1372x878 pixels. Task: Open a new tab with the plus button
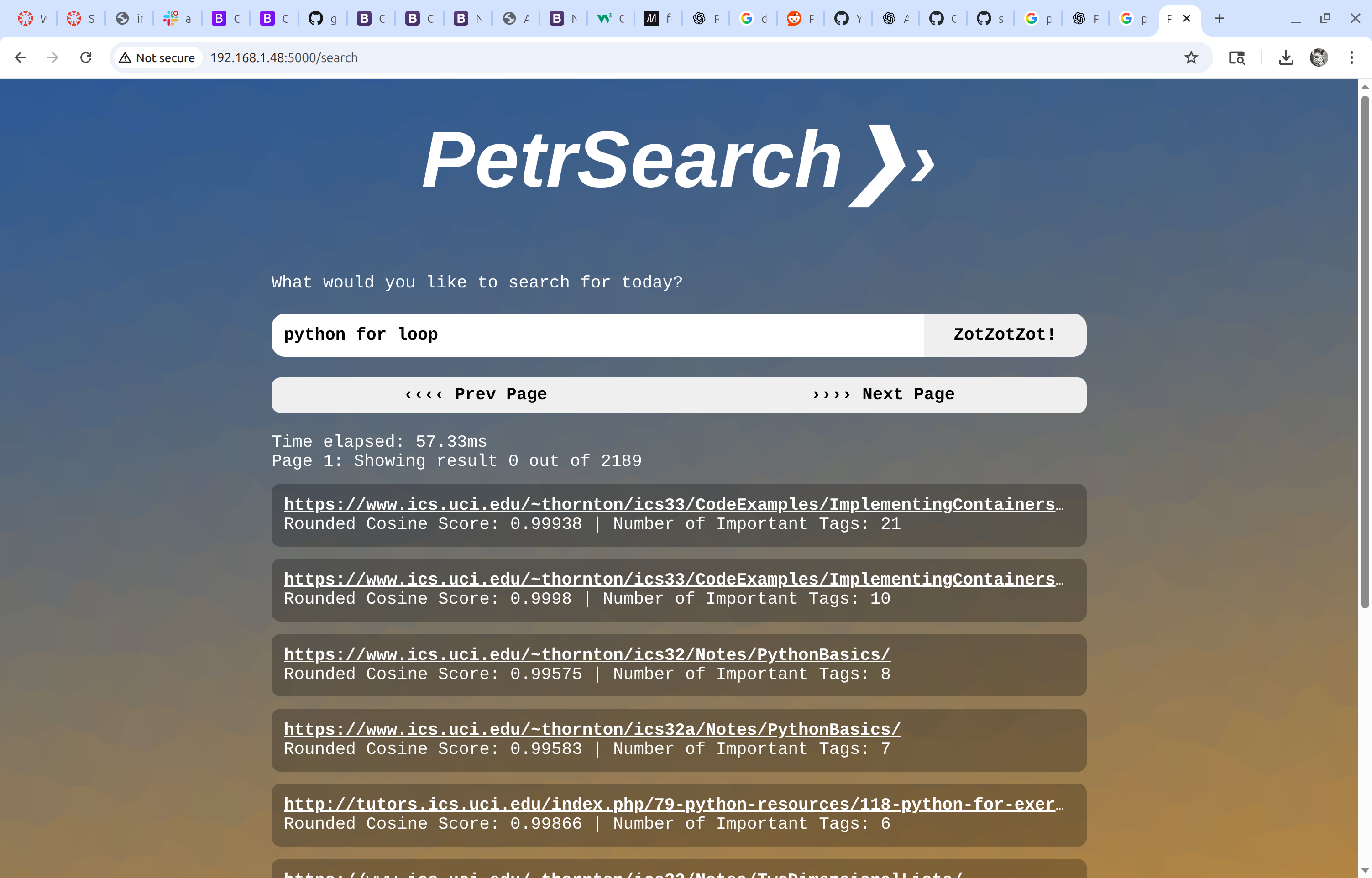[x=1219, y=18]
